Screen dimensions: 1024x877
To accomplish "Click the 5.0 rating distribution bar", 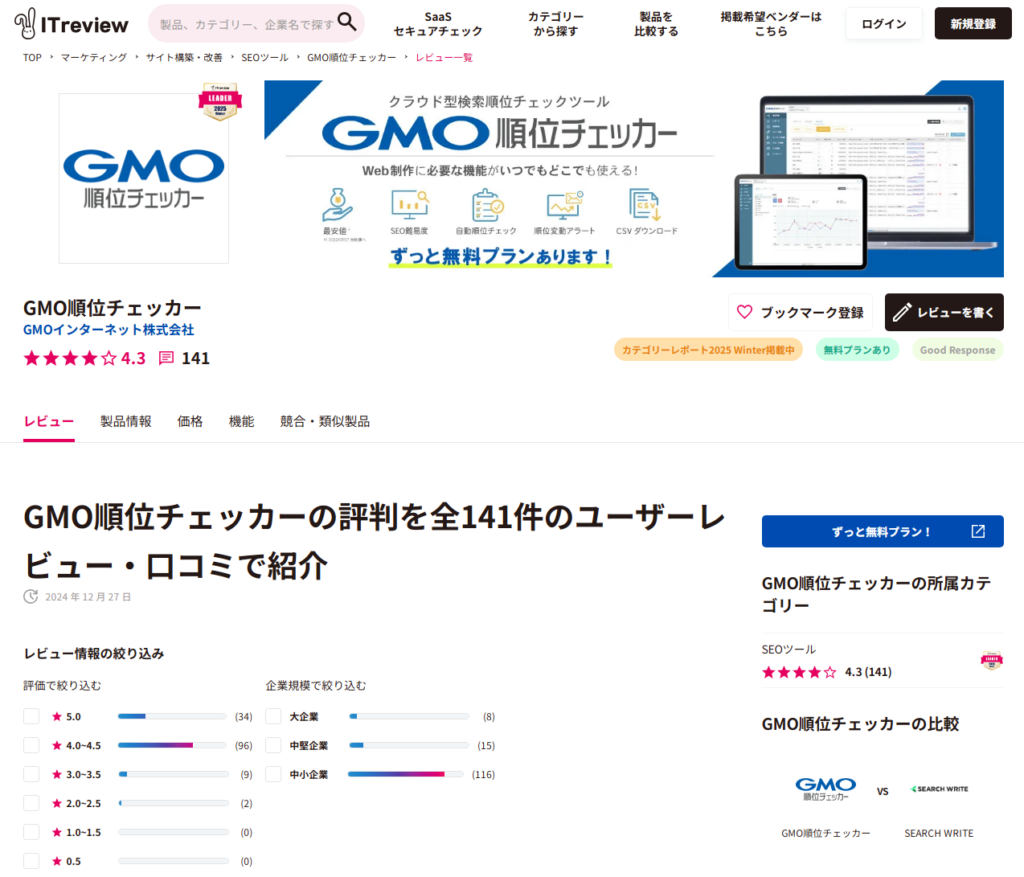I will click(x=173, y=716).
